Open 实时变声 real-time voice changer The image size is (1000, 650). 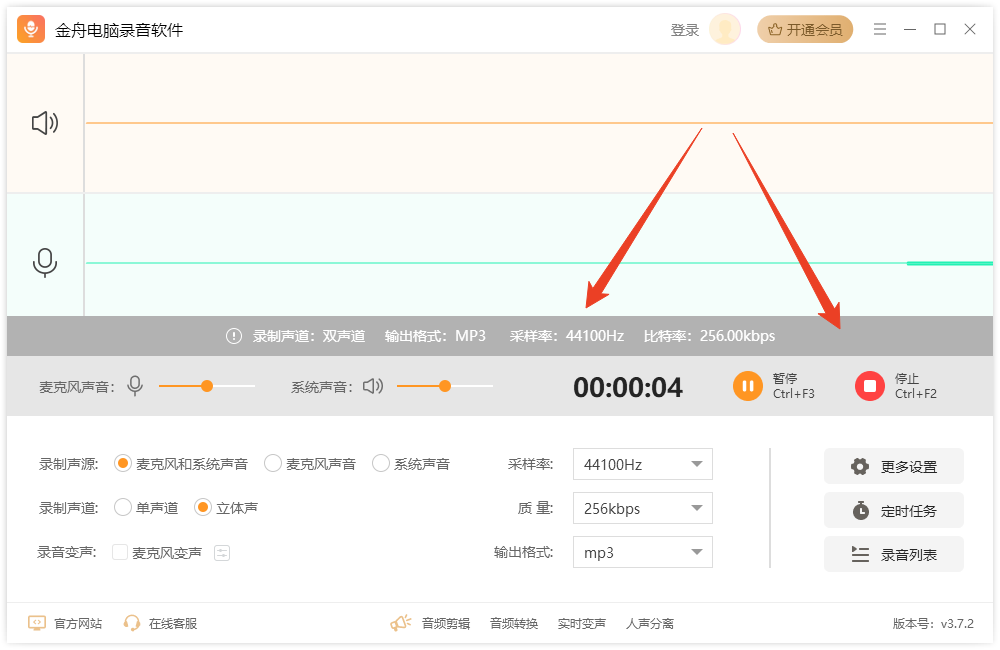click(582, 623)
